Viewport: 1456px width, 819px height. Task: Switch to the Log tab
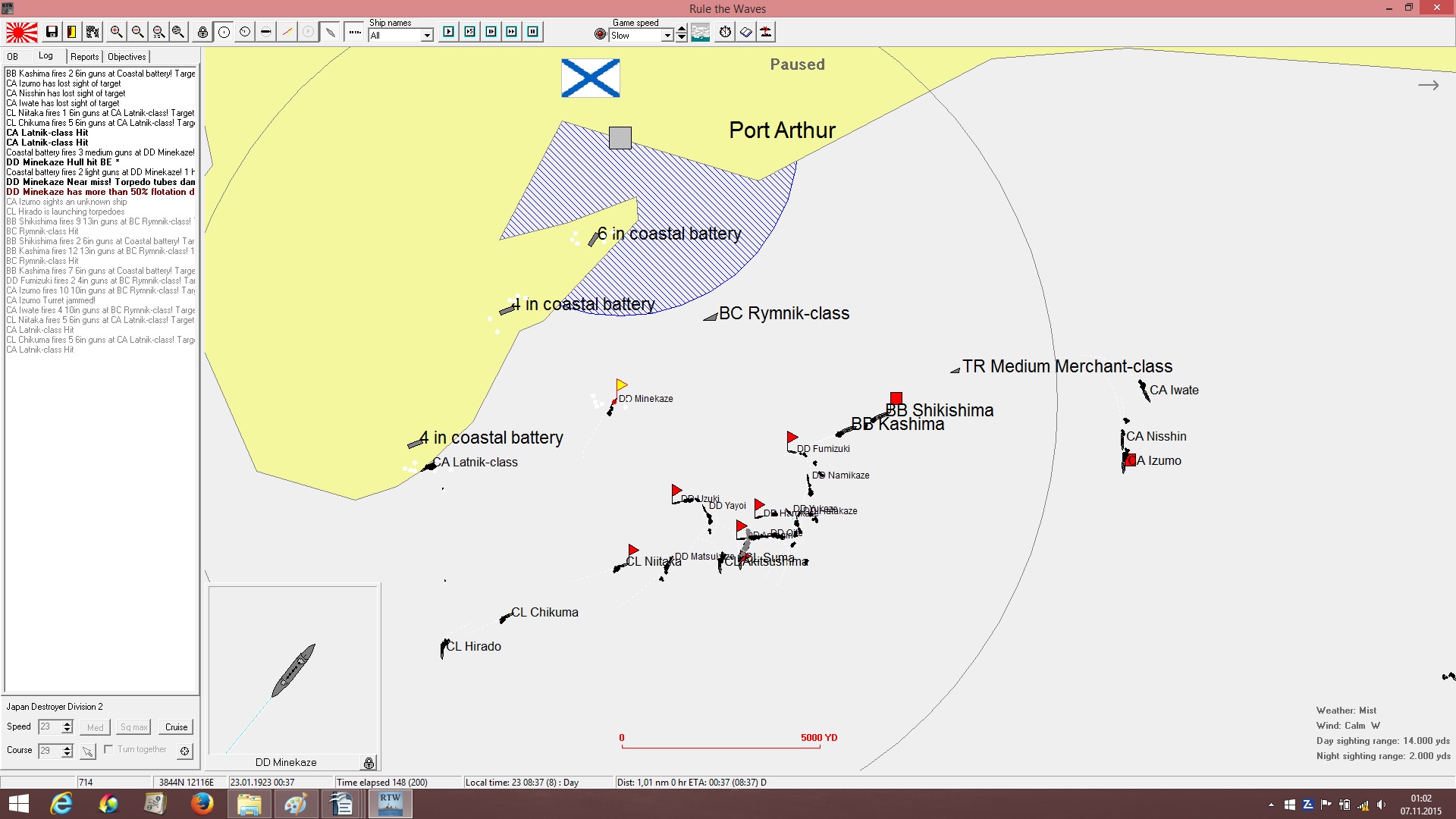(x=46, y=56)
